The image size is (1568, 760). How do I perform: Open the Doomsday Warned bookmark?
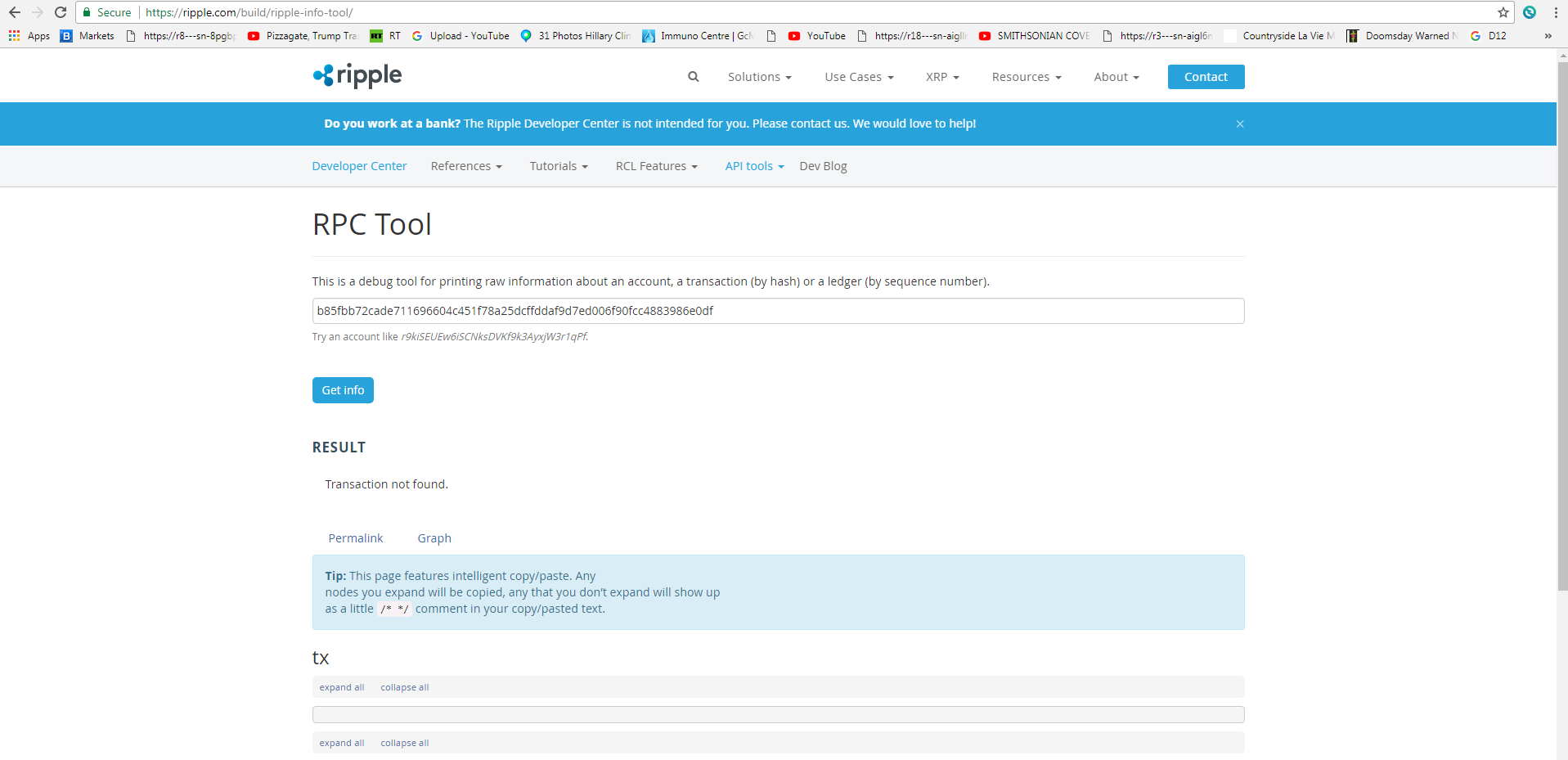pos(1402,36)
